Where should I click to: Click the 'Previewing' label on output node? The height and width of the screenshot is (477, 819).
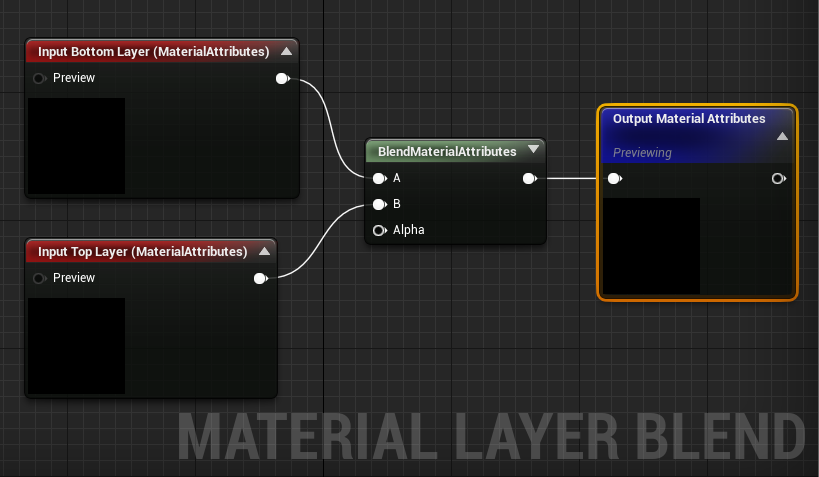point(642,153)
